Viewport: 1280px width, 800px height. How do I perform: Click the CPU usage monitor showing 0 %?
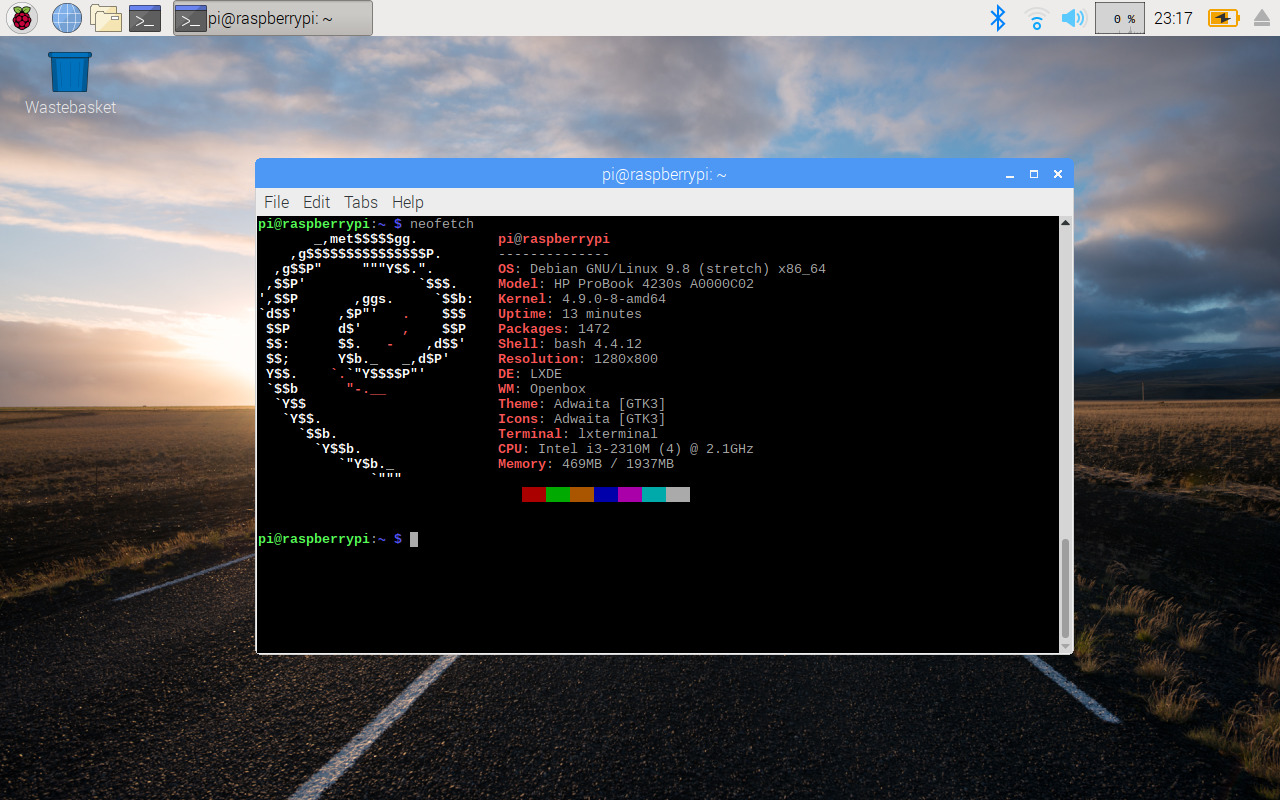(x=1119, y=17)
